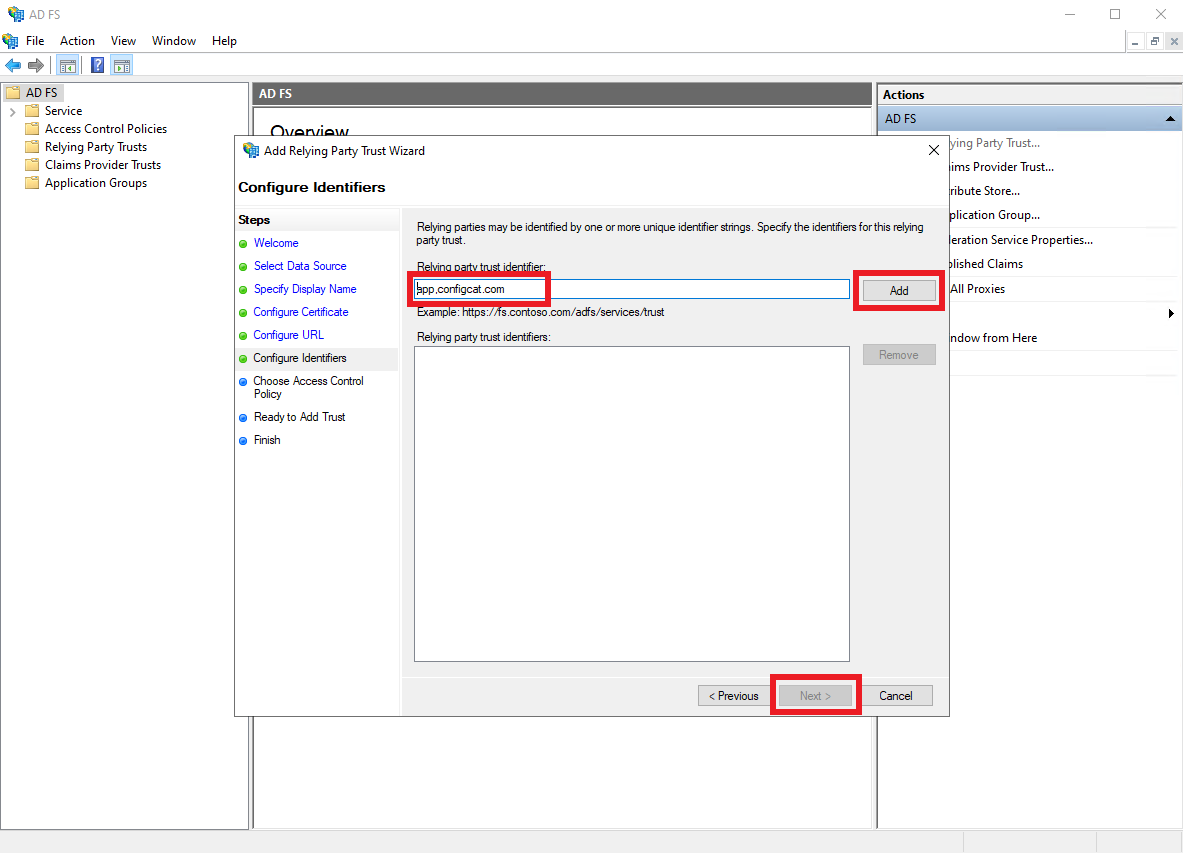Click the Forward arrow toolbar icon
This screenshot has width=1183, height=853.
pyautogui.click(x=36, y=66)
